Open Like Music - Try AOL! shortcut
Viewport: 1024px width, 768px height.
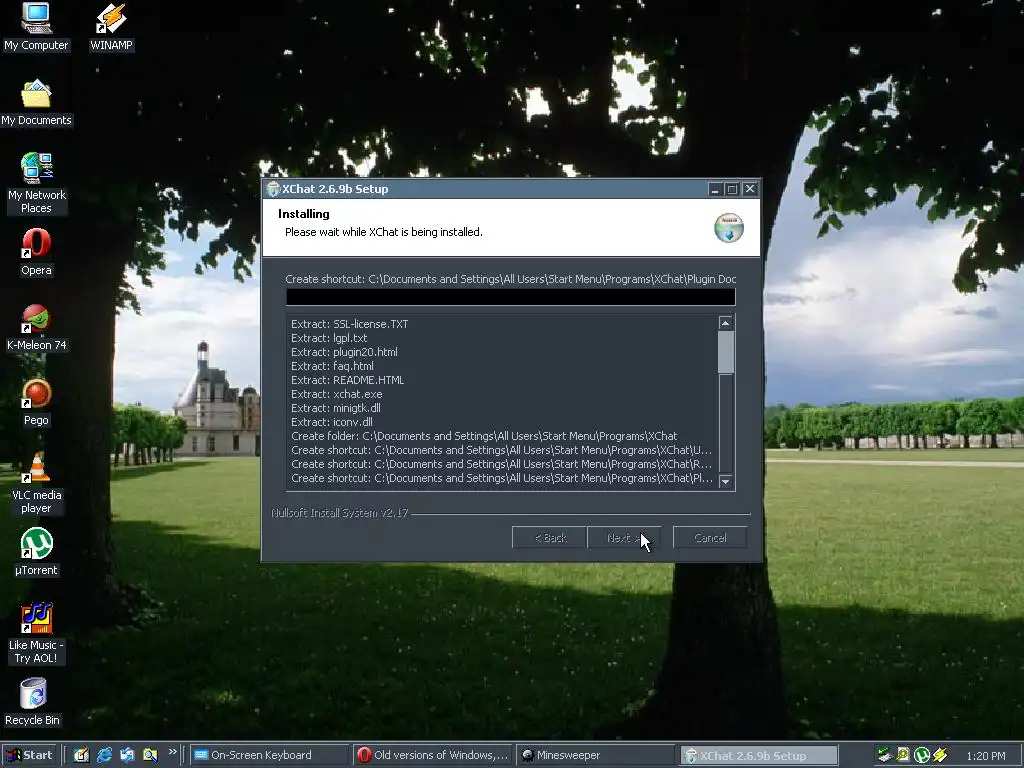pos(36,633)
